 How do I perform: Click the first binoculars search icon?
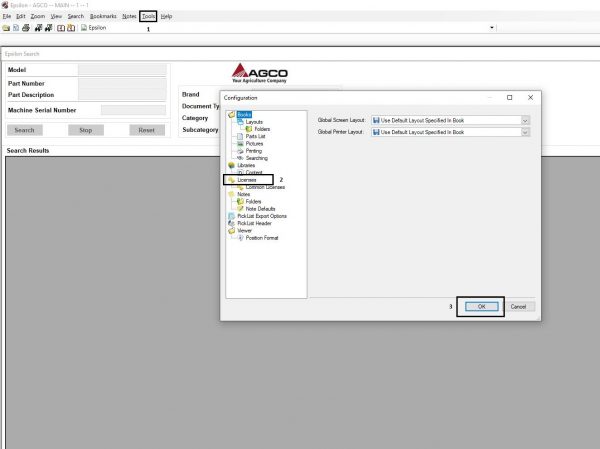[38, 28]
